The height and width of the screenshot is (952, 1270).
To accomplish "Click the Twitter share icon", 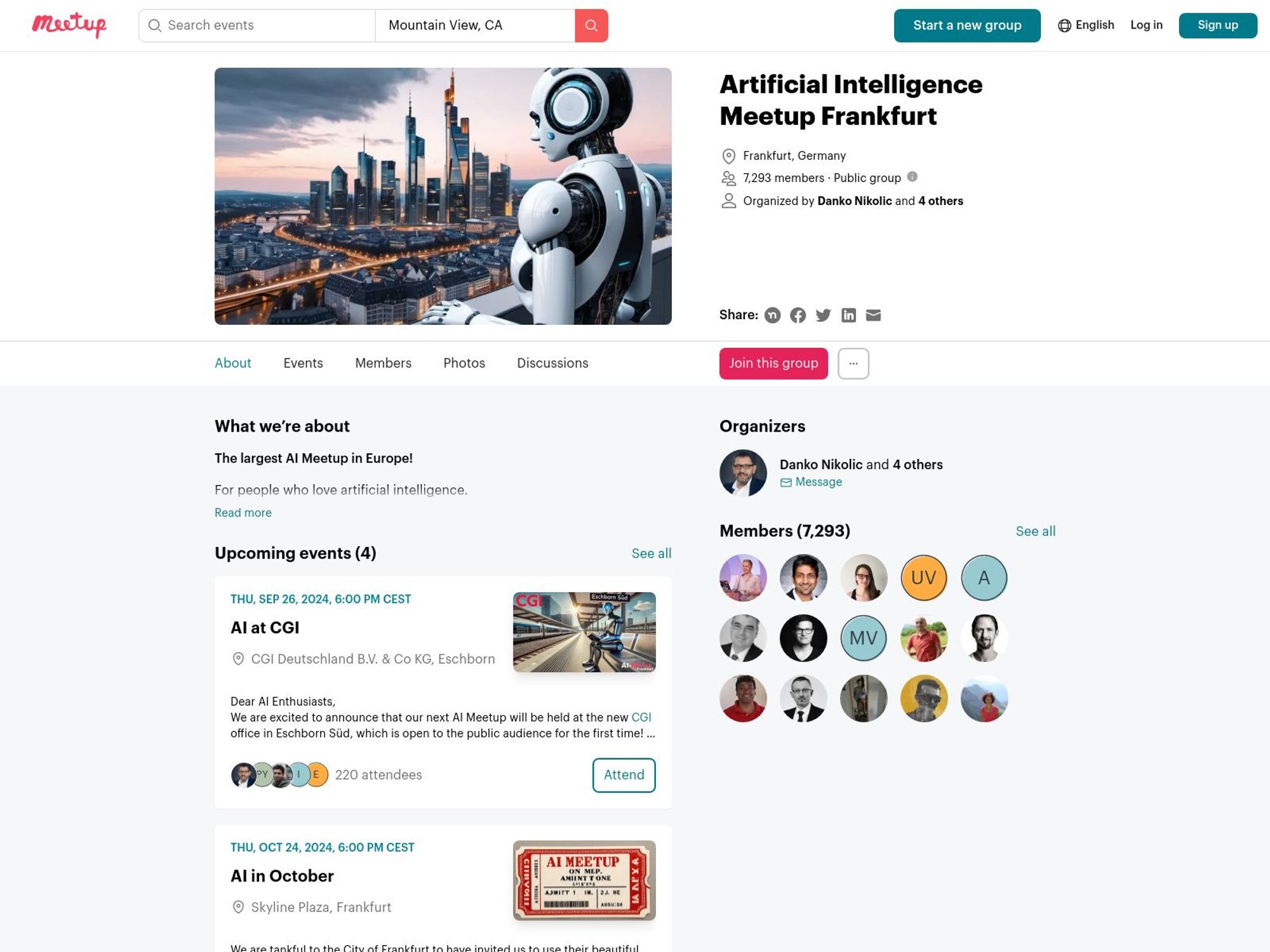I will tap(823, 315).
